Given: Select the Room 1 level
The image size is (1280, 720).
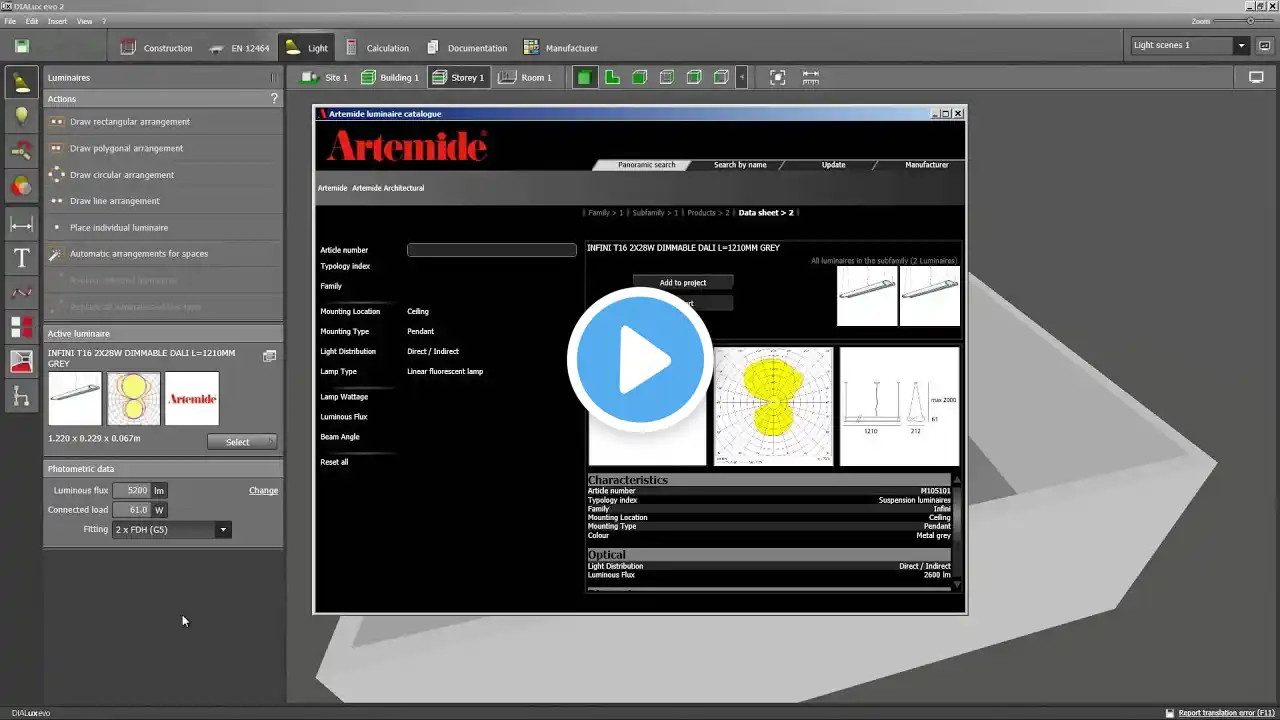Looking at the screenshot, I should [526, 77].
